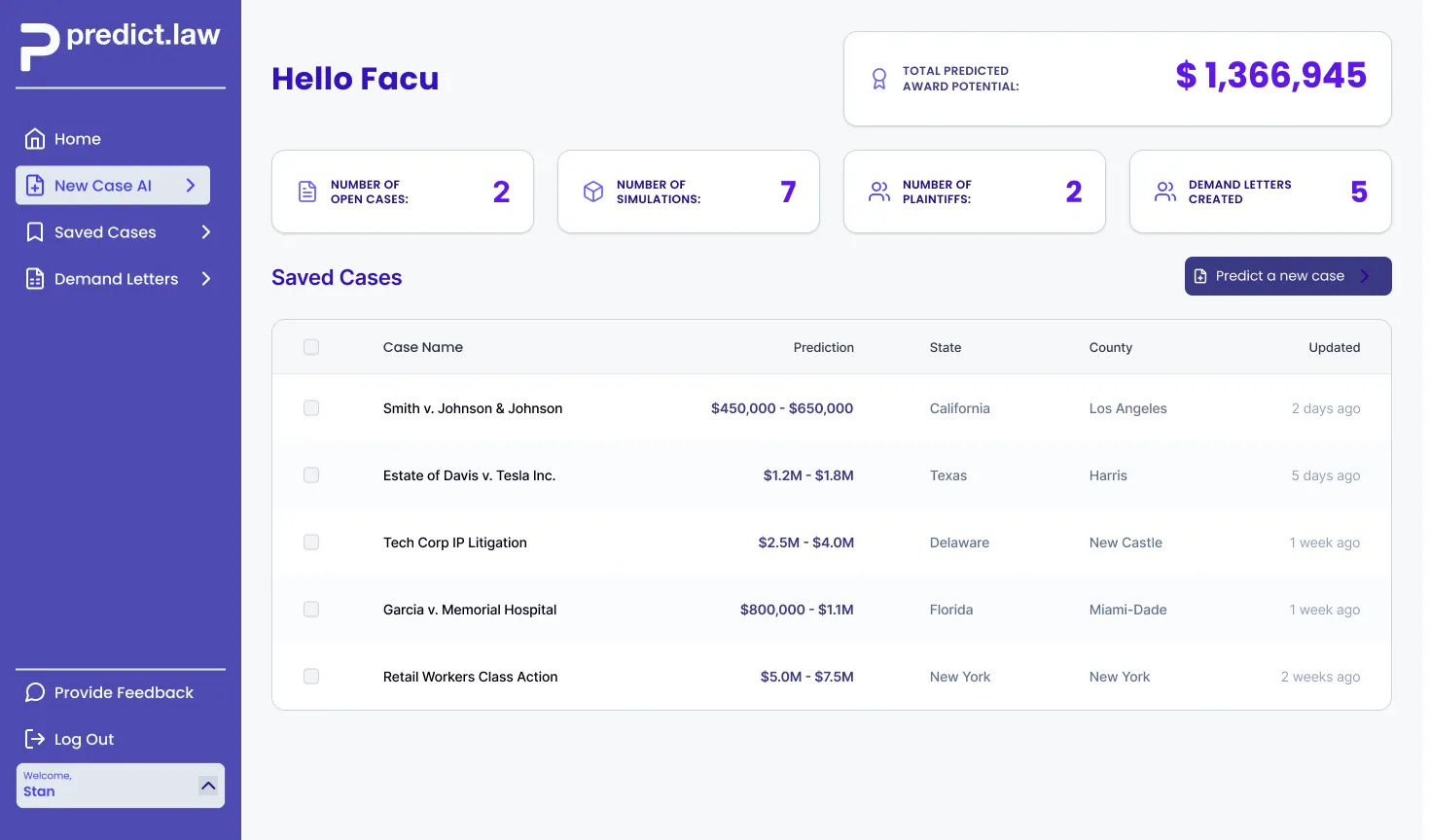
Task: Open the Garcia v. Memorial Hospital case
Action: tap(470, 610)
